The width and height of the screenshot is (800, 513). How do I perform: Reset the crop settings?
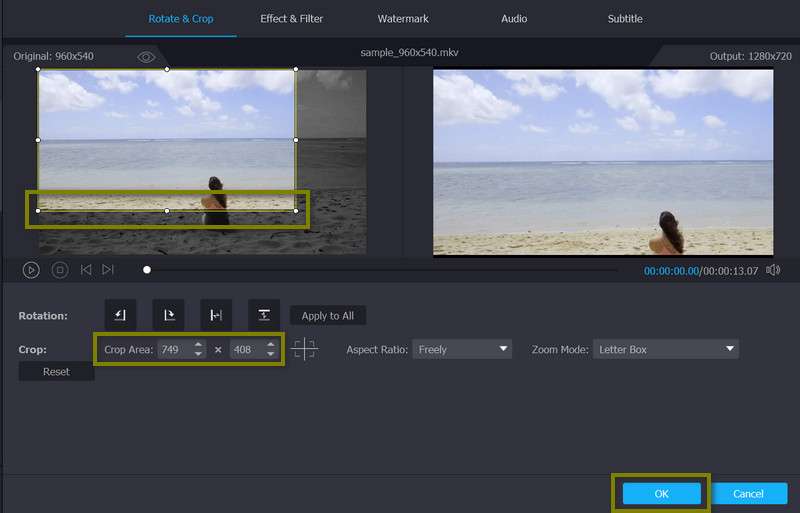57,371
